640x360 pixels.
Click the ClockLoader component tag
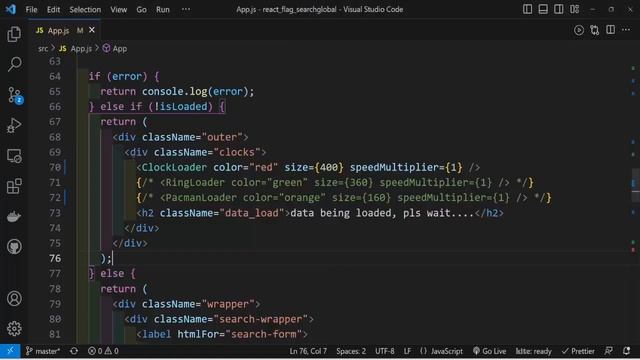click(174, 167)
